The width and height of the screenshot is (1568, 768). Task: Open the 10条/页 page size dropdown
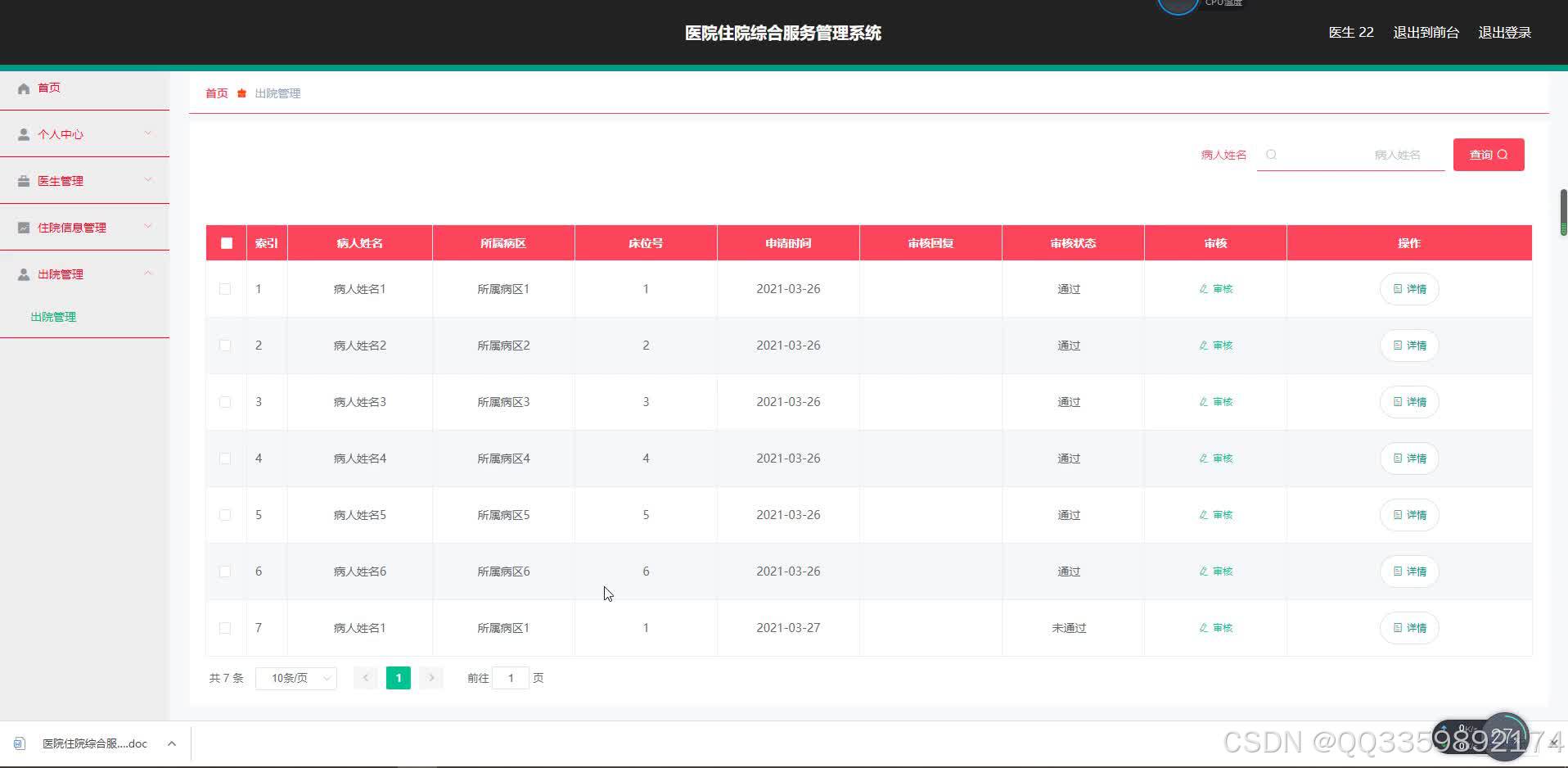pos(296,678)
